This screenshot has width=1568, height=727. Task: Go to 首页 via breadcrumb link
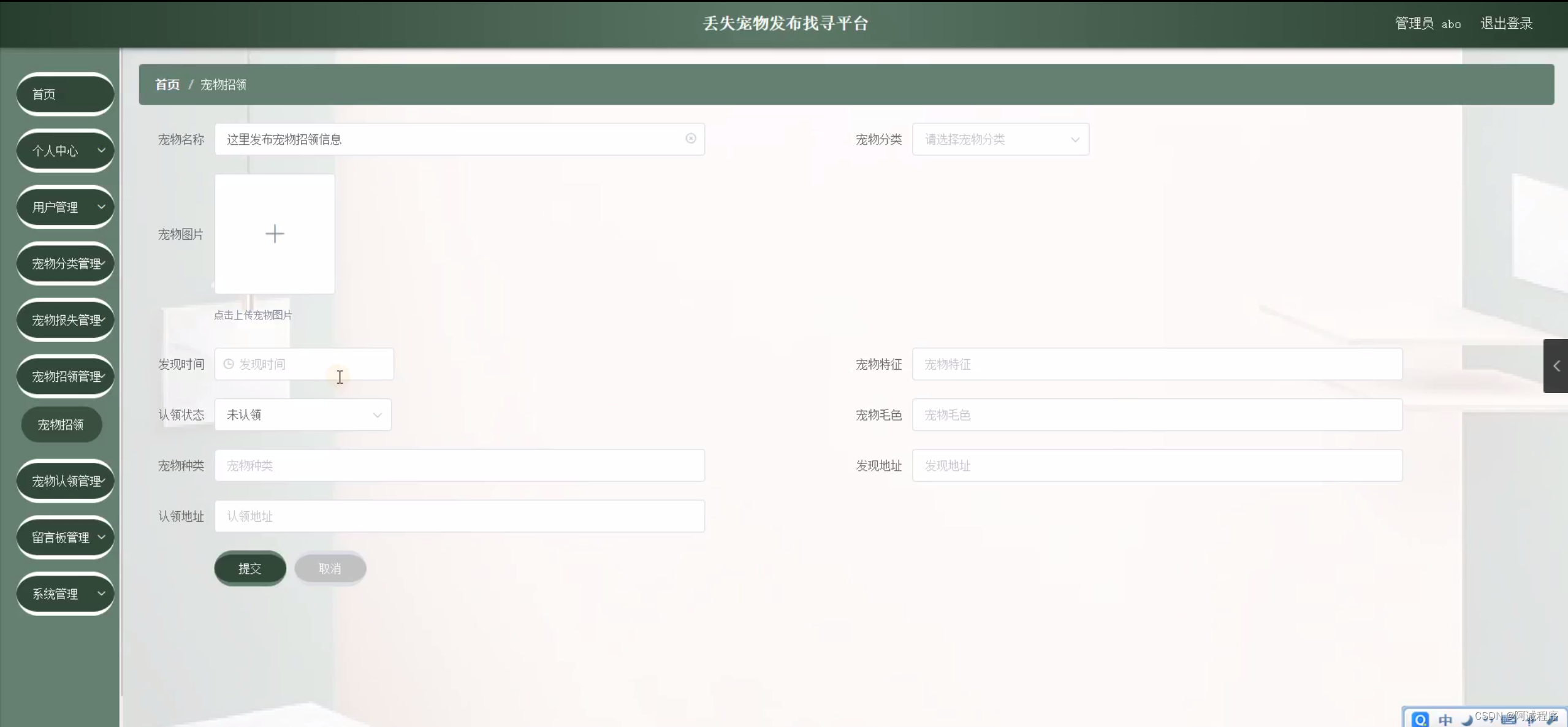(x=167, y=85)
